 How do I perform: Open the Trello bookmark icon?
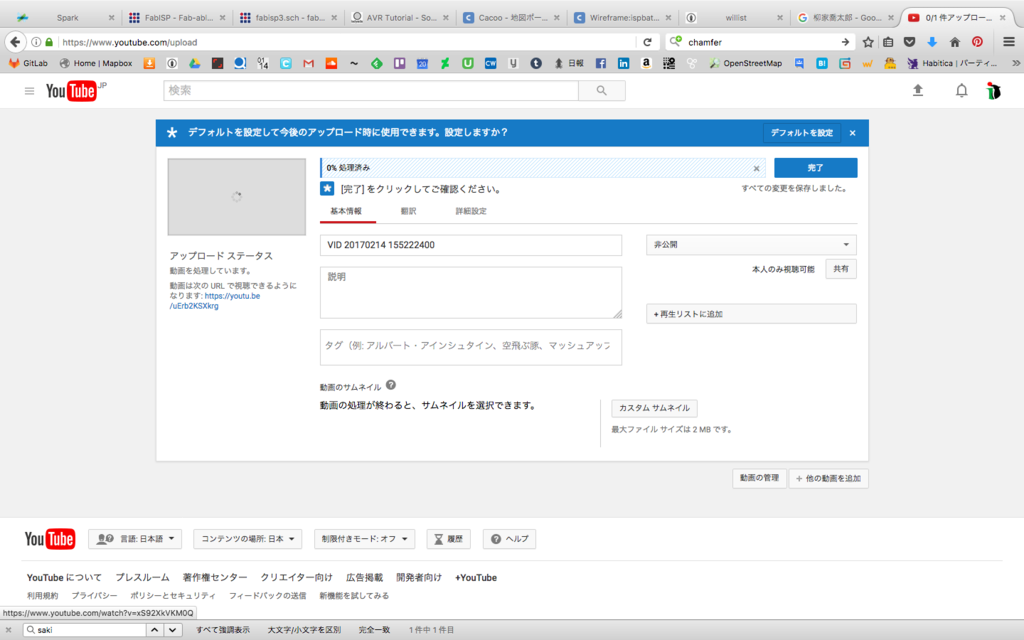399,63
